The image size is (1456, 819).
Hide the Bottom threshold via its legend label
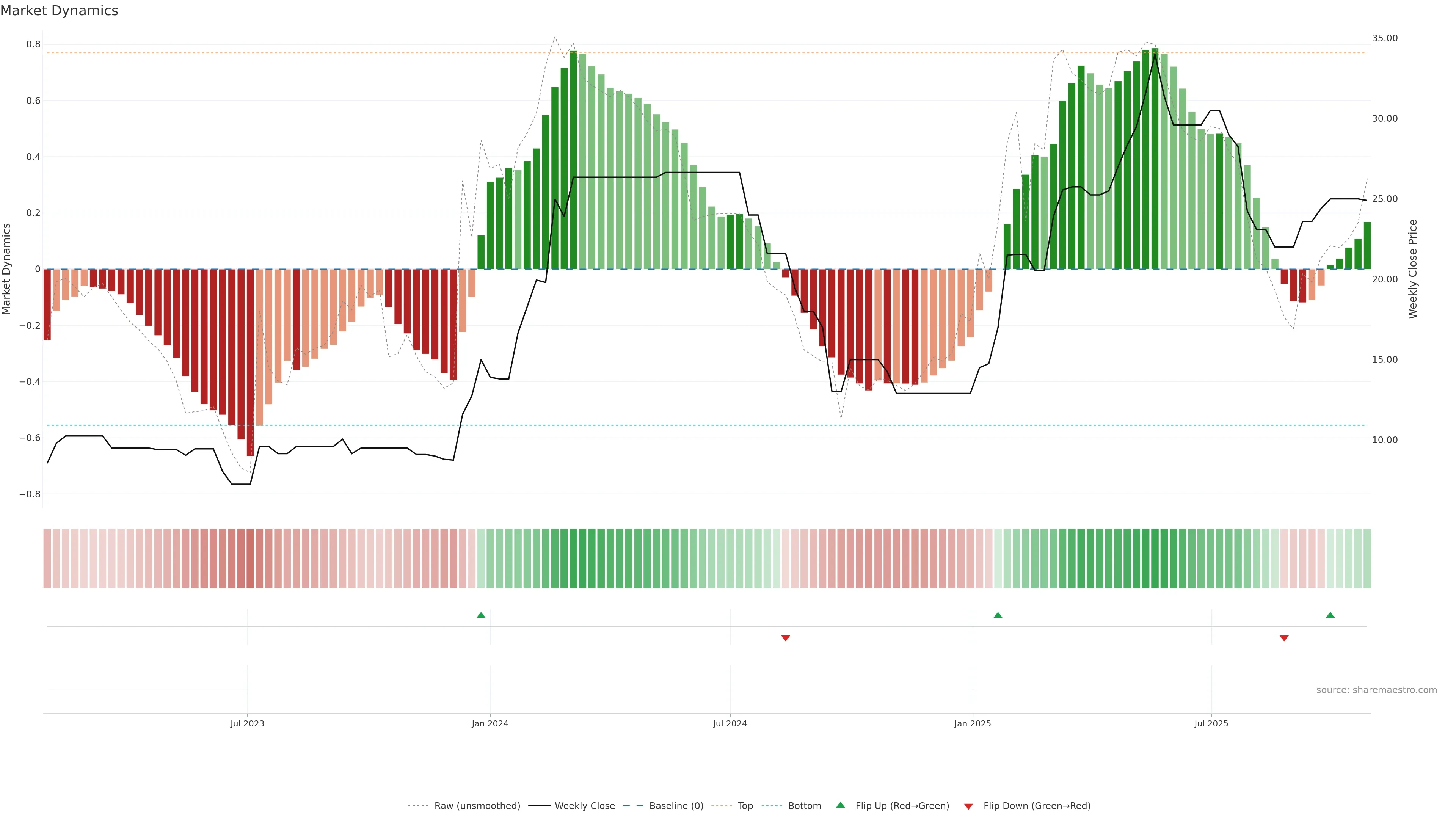point(804,806)
